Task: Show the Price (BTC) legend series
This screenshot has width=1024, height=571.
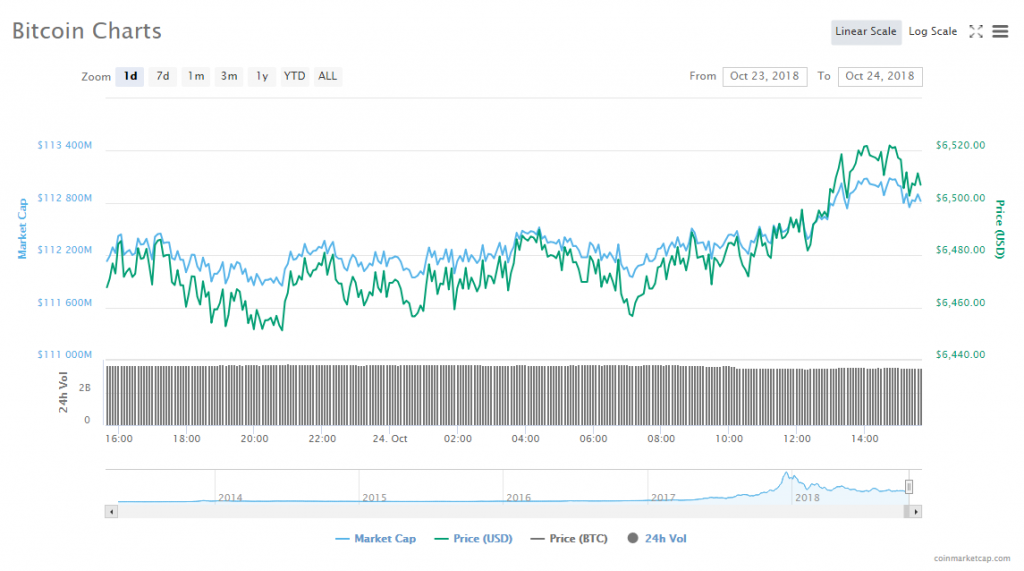Action: [567, 539]
